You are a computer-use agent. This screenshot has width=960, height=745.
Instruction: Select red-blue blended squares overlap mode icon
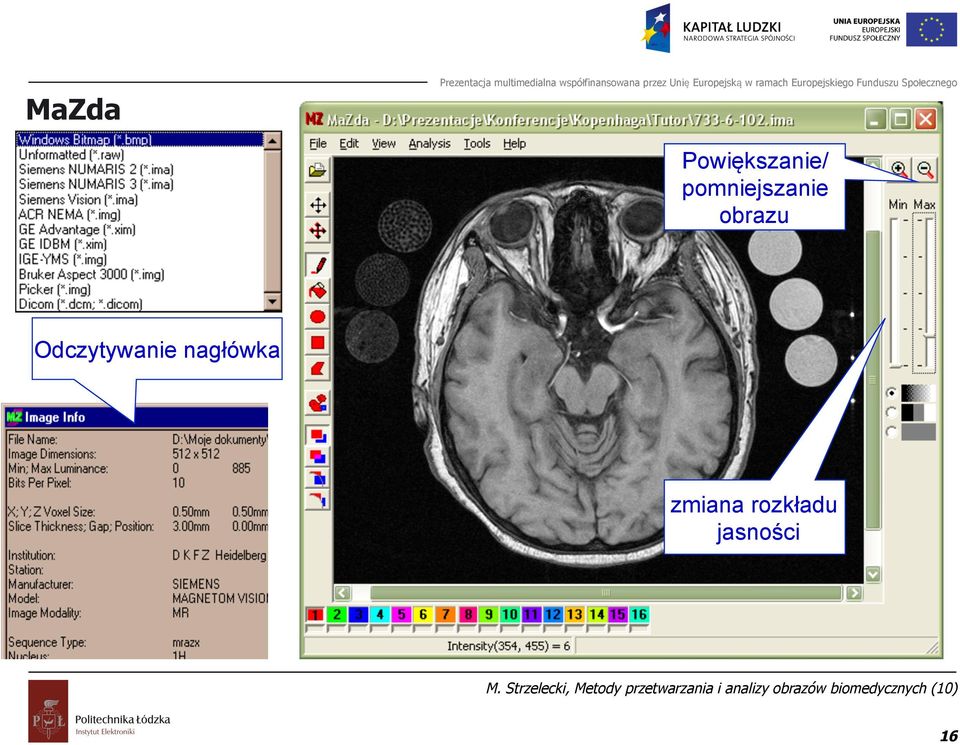point(317,457)
